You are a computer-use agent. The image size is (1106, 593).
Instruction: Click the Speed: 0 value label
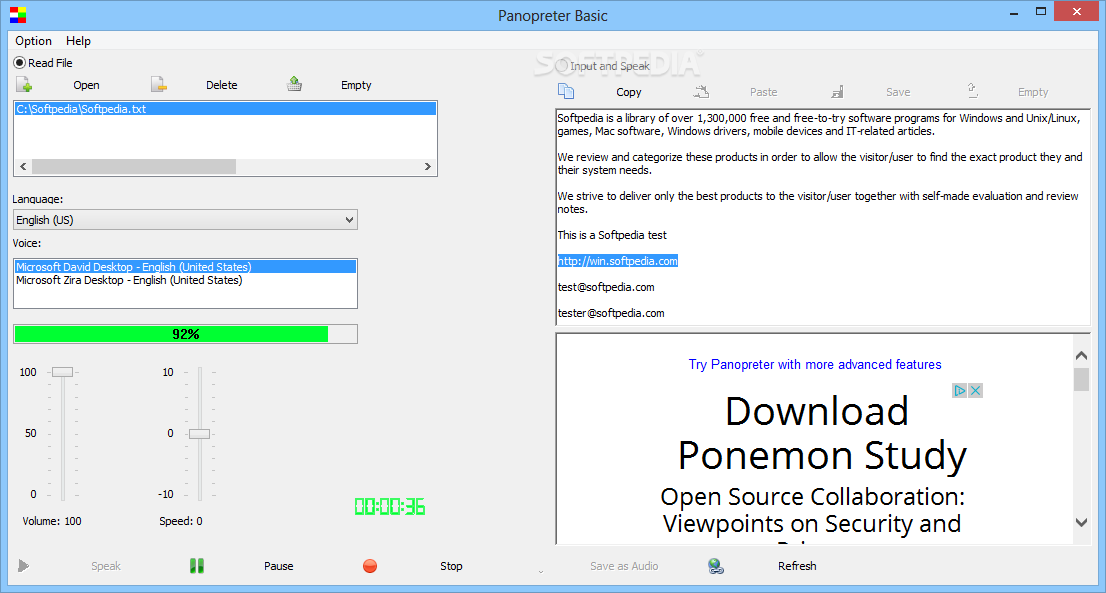pos(181,521)
